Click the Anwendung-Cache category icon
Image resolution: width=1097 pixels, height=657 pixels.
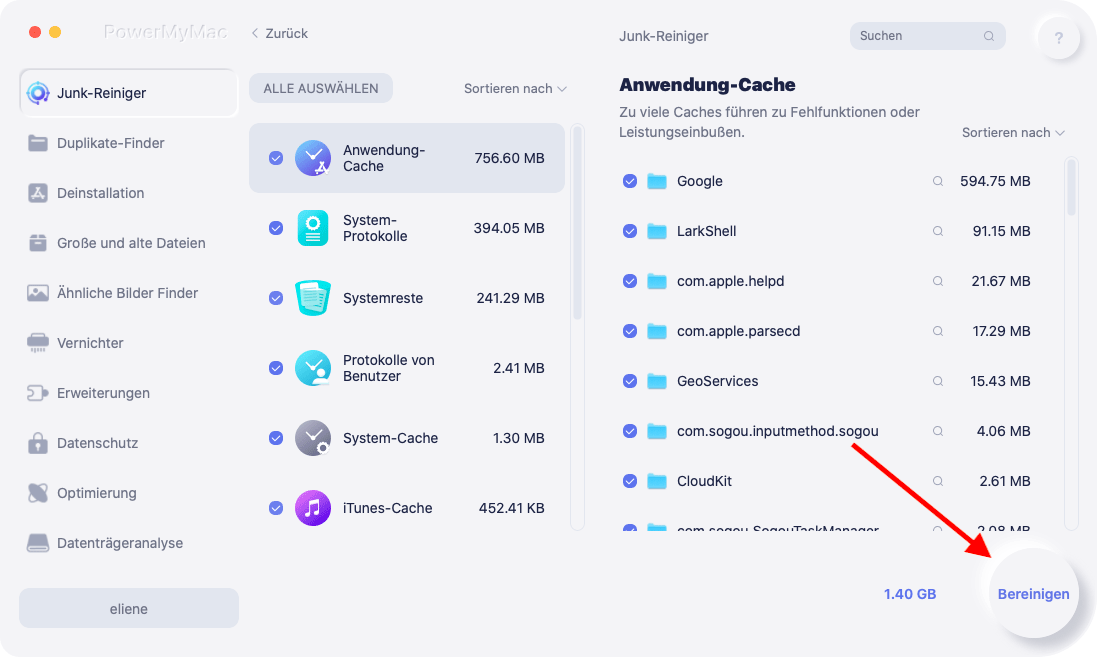[313, 158]
